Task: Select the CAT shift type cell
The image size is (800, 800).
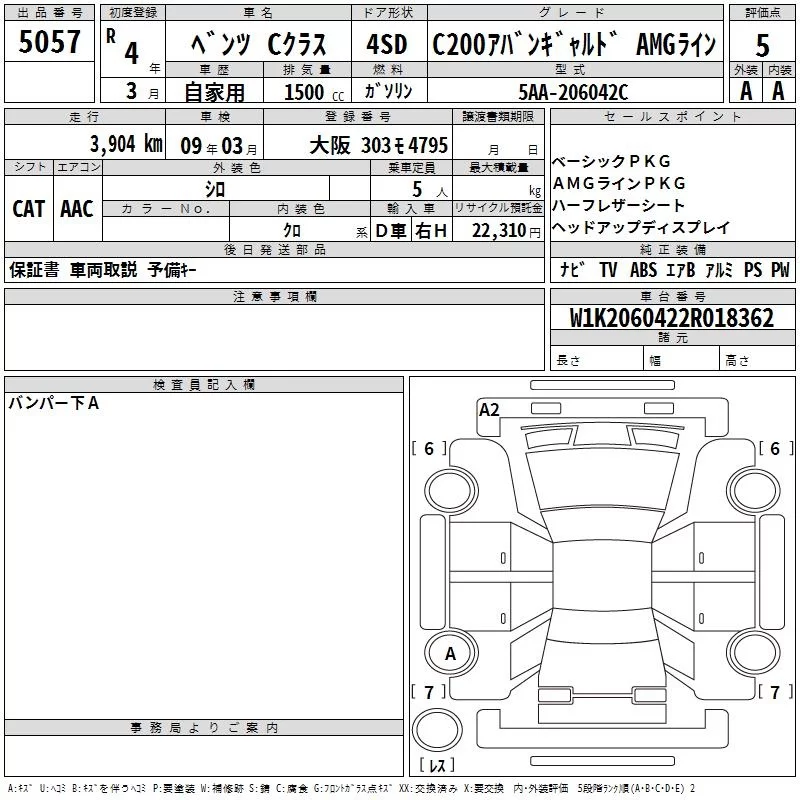Action: [28, 208]
